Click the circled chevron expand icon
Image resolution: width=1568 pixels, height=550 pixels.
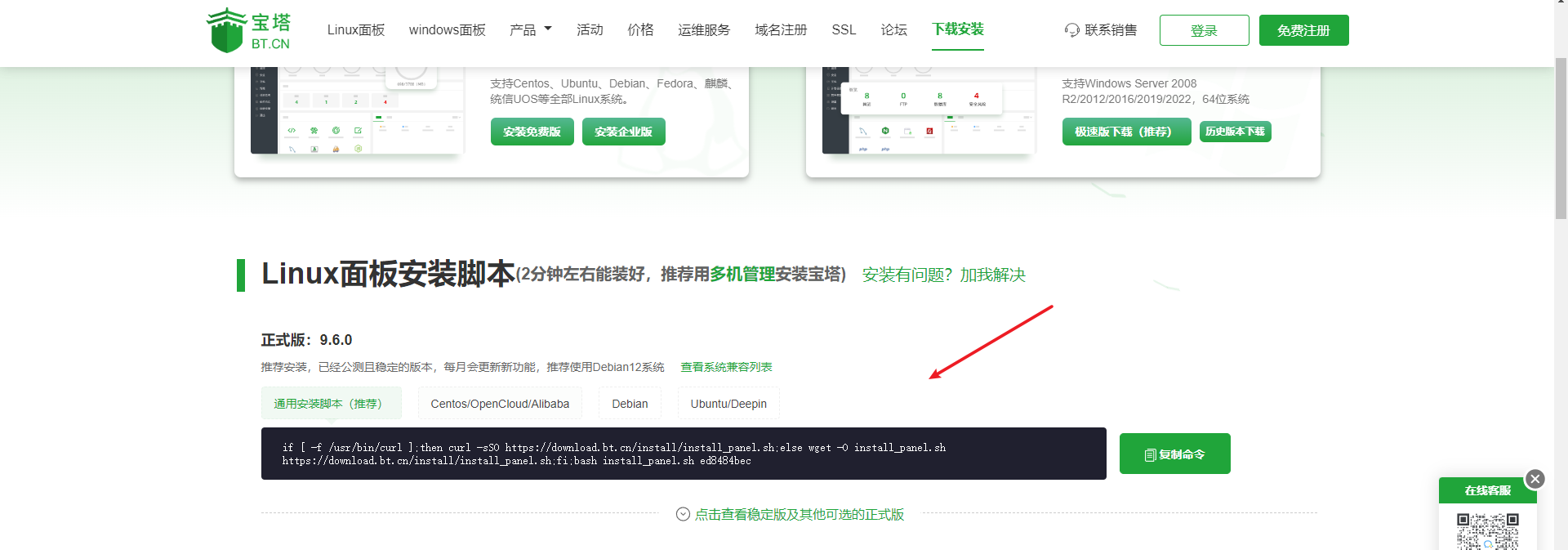pos(684,514)
